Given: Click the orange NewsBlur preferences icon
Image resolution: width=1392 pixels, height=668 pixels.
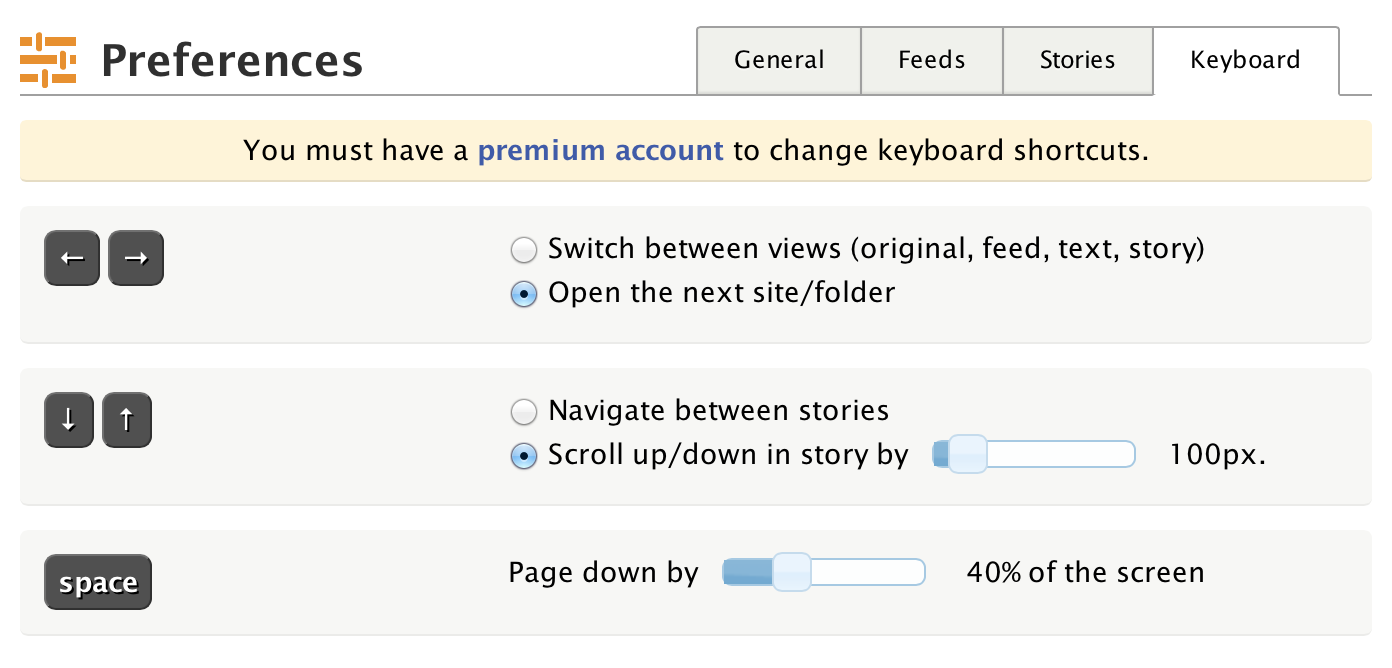Looking at the screenshot, I should click(x=47, y=59).
